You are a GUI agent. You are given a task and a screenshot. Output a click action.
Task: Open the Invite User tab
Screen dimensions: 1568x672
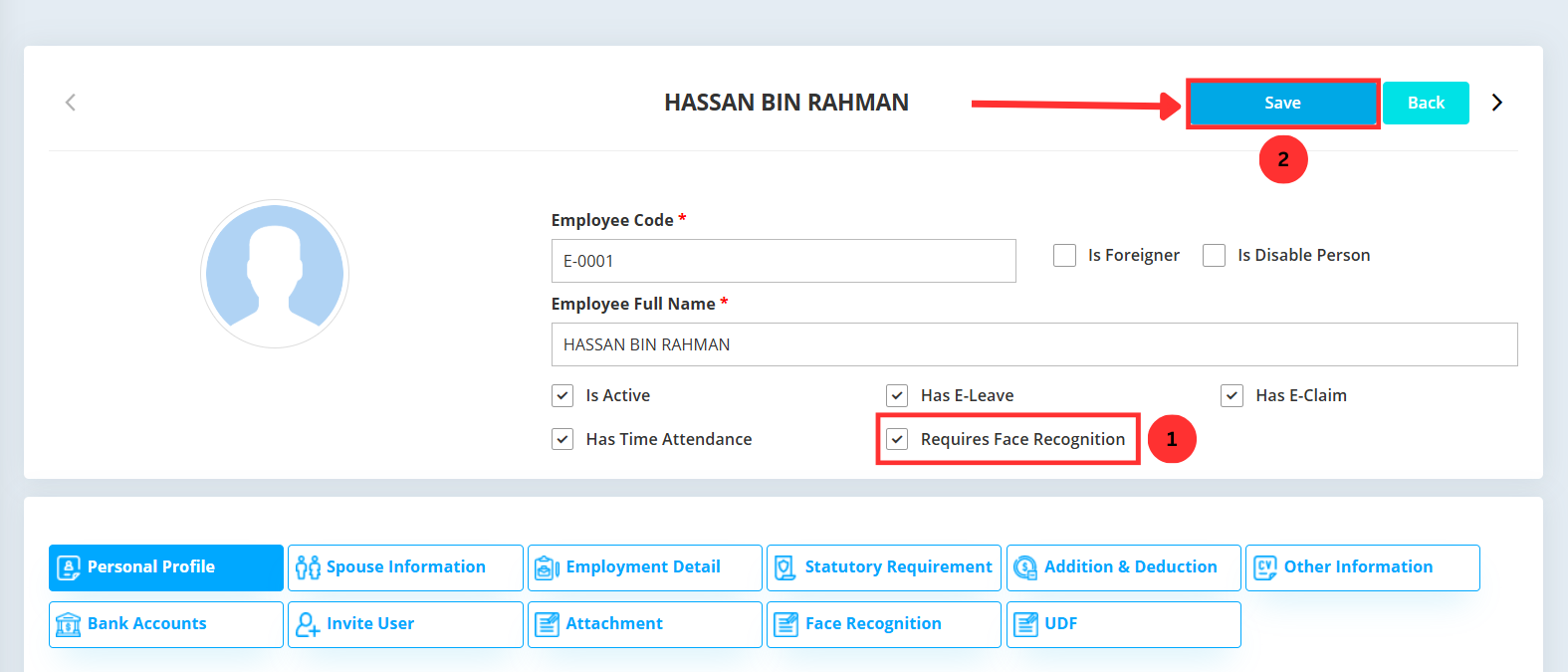[405, 624]
